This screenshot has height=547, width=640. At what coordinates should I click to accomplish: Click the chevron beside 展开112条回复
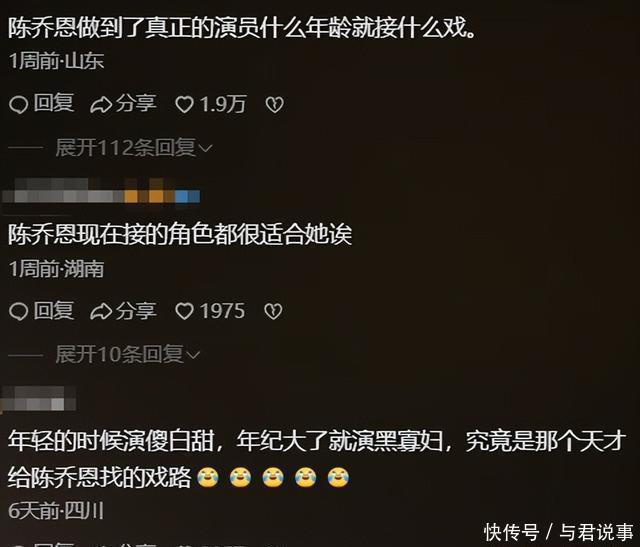205,149
